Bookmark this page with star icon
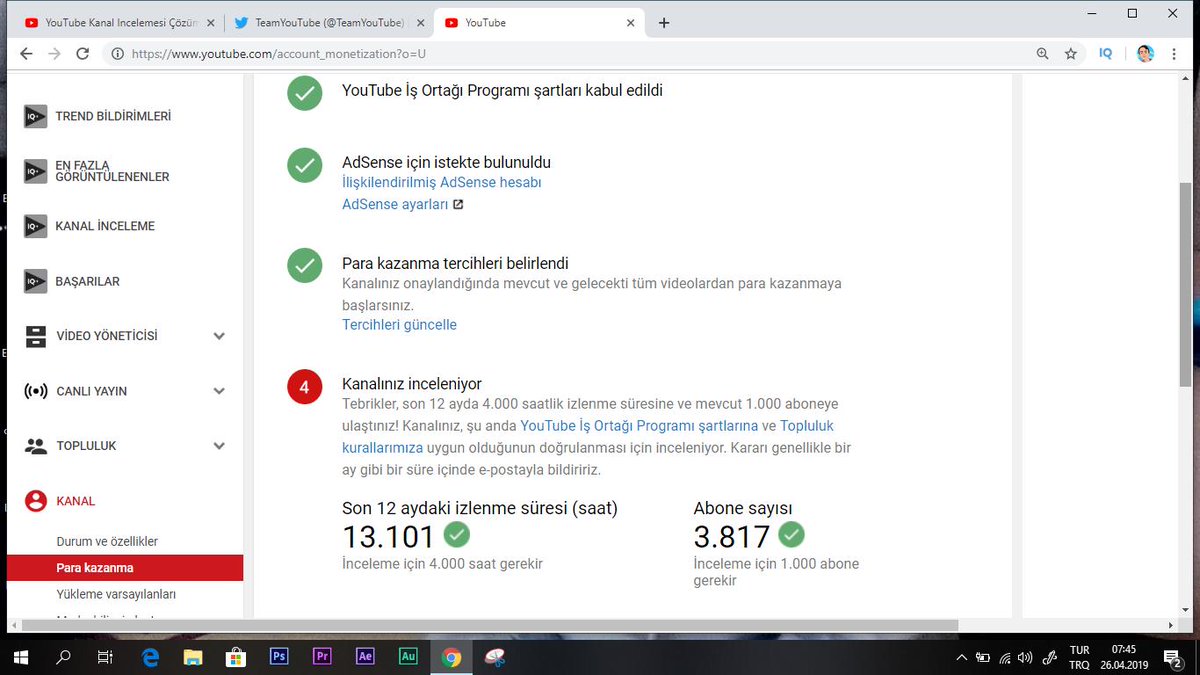The width and height of the screenshot is (1200, 675). tap(1071, 54)
